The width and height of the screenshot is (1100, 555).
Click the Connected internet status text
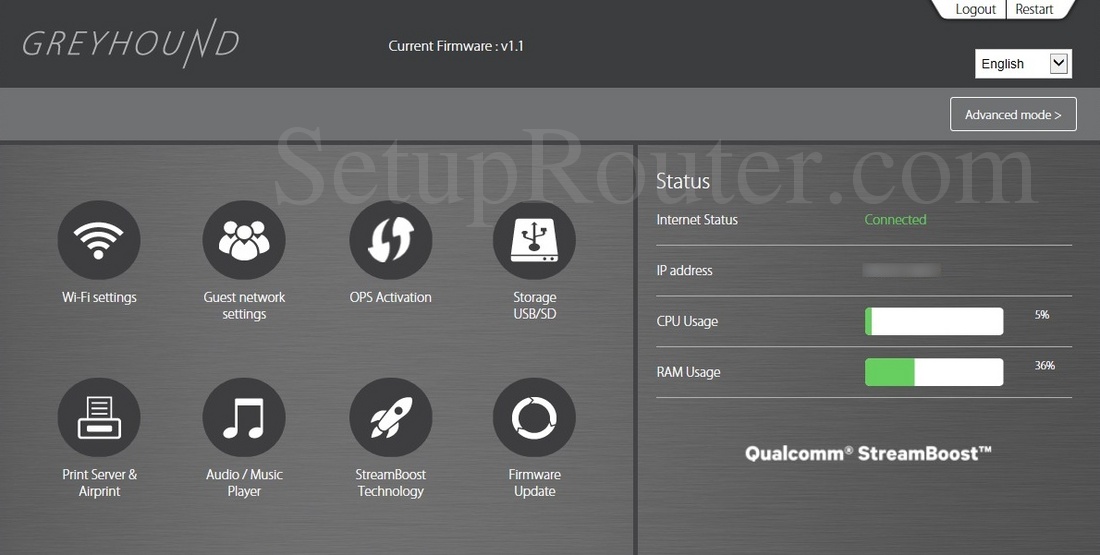coord(895,220)
